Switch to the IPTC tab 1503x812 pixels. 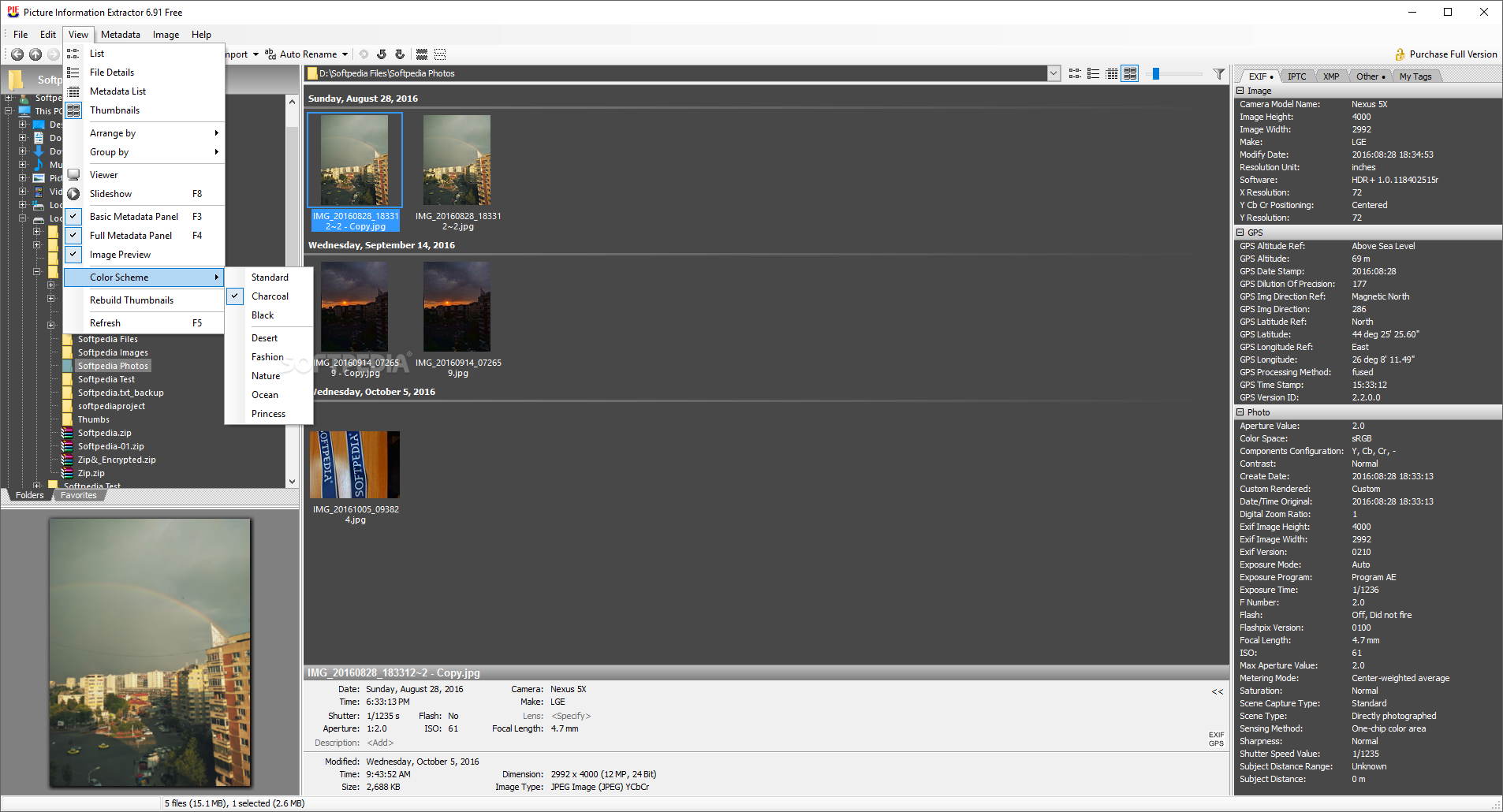pyautogui.click(x=1296, y=76)
